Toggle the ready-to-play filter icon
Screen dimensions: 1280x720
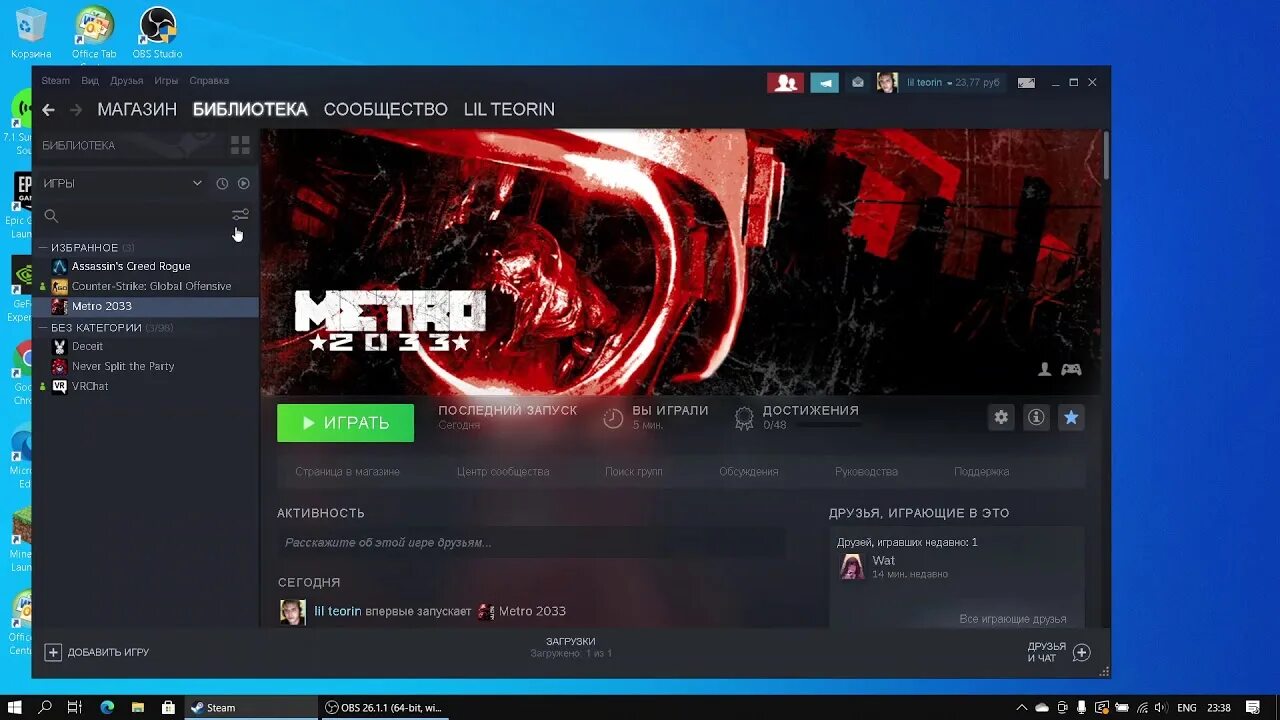pyautogui.click(x=243, y=183)
